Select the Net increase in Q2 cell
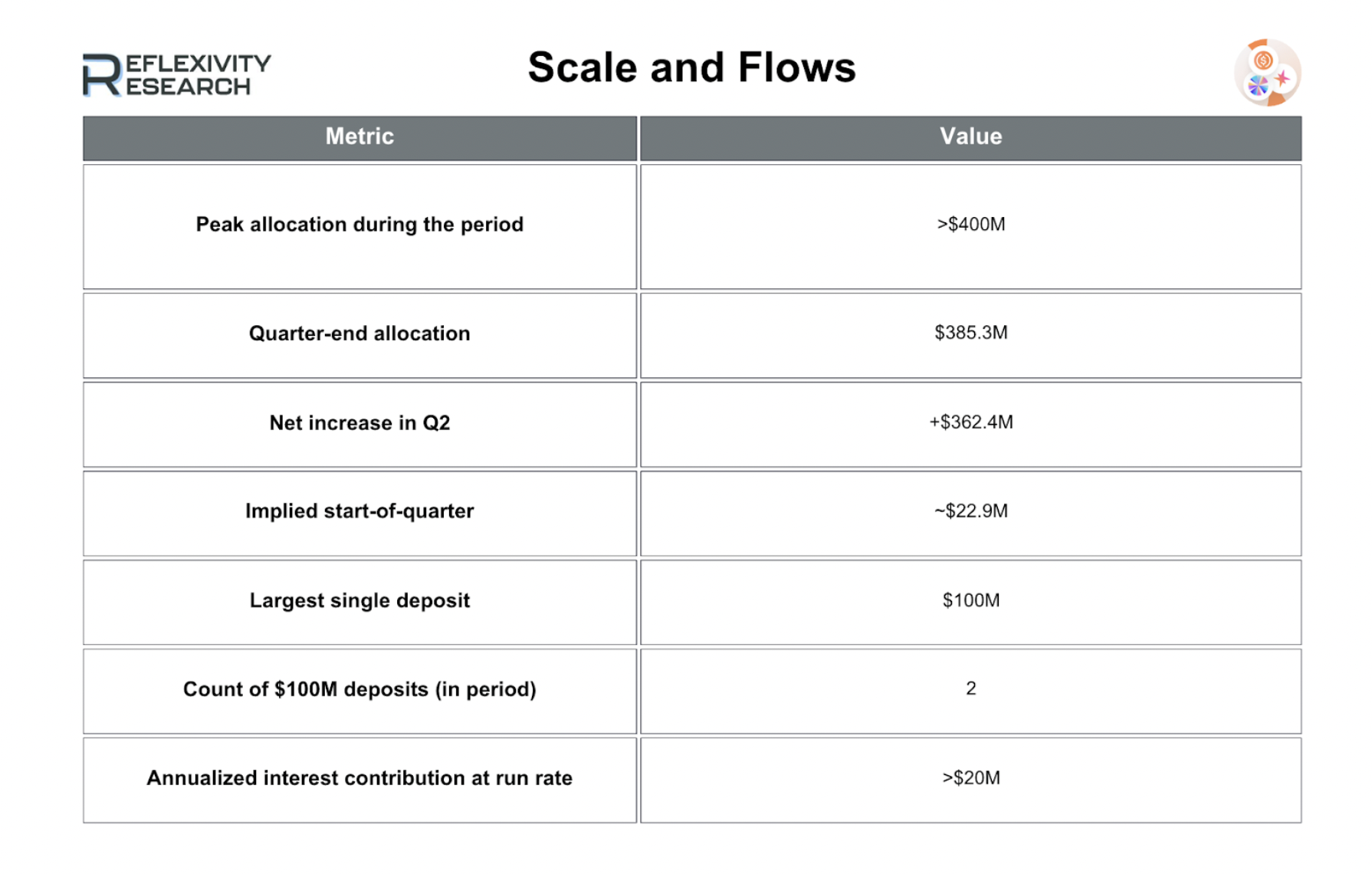Viewport: 1372px width, 874px height. pyautogui.click(x=359, y=423)
